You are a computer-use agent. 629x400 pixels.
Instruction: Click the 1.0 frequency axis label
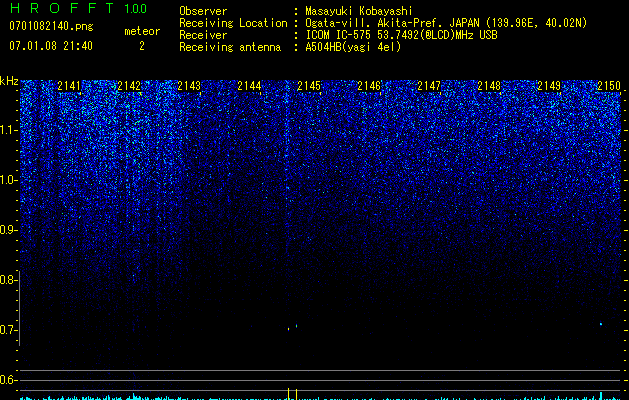pyautogui.click(x=7, y=180)
